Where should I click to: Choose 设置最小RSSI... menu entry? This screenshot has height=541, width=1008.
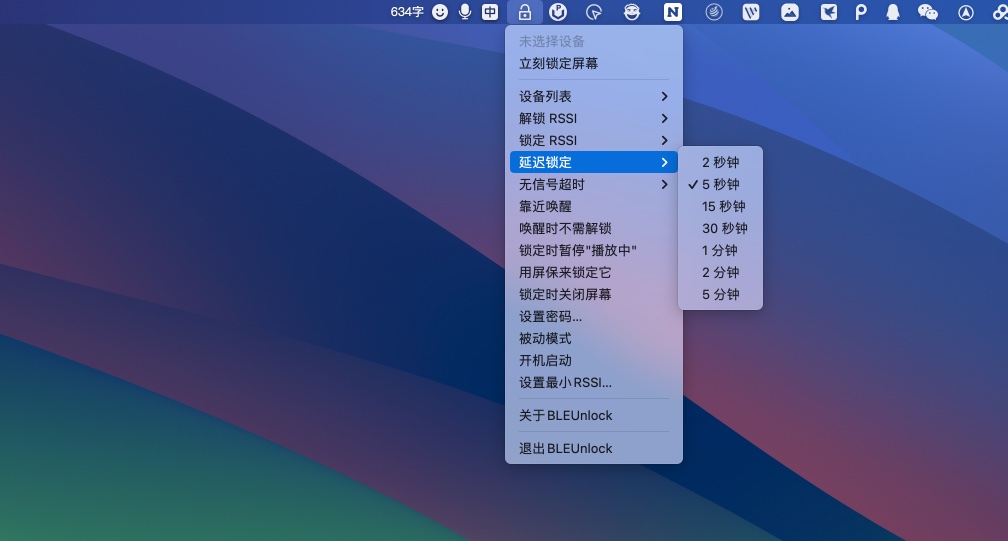(593, 382)
